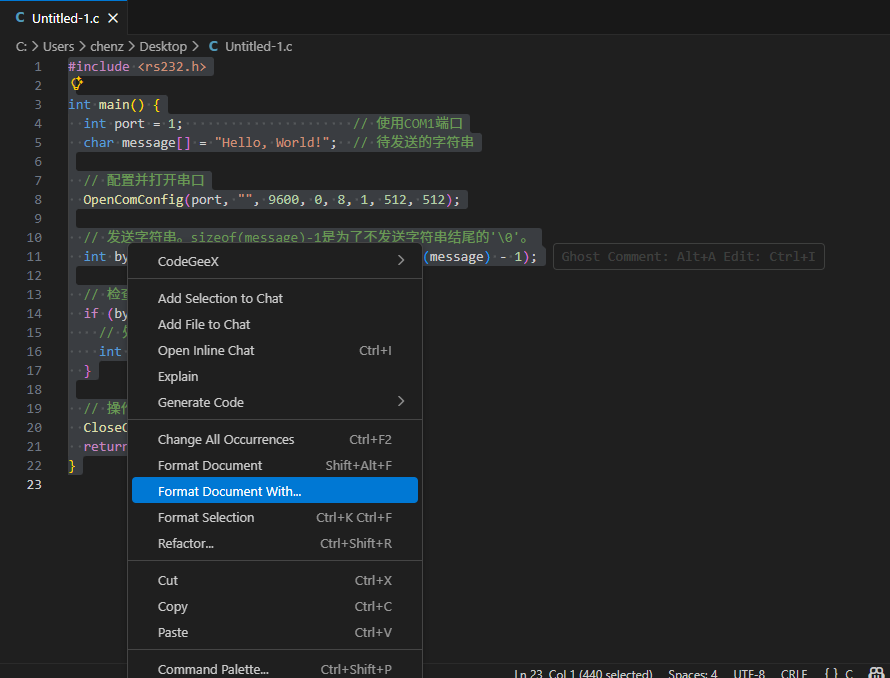Select Copy from context menu
The height and width of the screenshot is (678, 890).
tap(275, 606)
